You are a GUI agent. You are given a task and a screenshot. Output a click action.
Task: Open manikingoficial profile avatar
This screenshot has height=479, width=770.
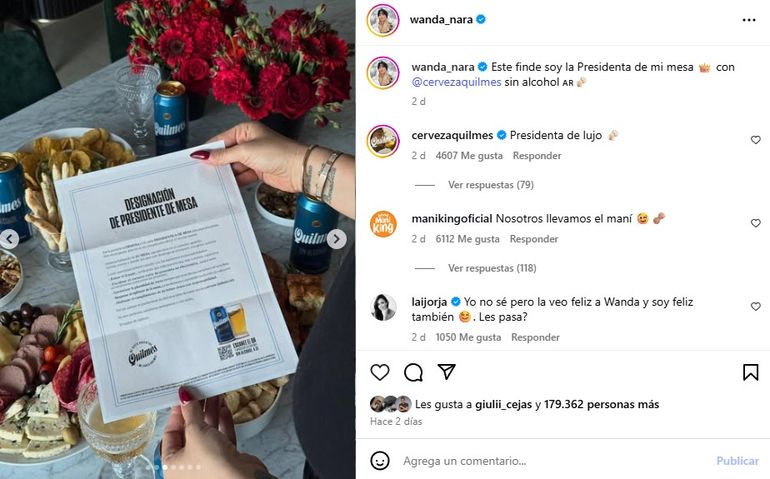(383, 224)
